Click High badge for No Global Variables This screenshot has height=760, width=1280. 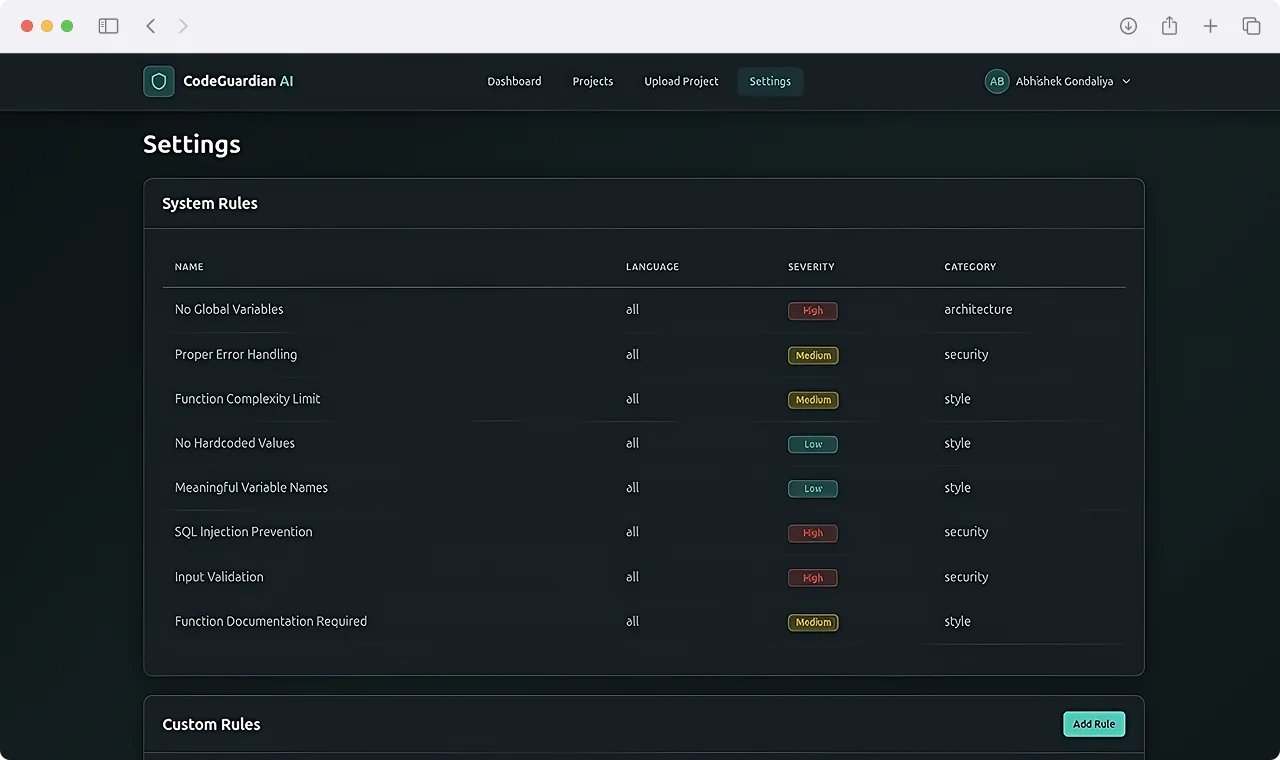[813, 311]
